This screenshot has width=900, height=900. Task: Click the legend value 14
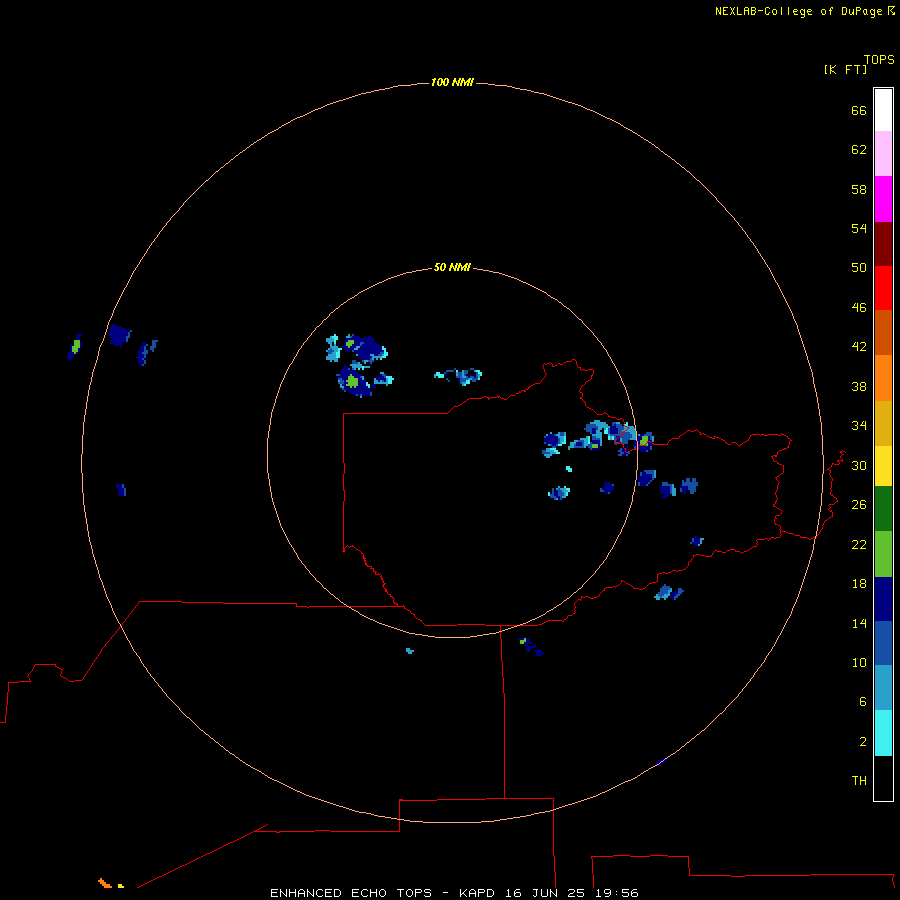pyautogui.click(x=859, y=623)
